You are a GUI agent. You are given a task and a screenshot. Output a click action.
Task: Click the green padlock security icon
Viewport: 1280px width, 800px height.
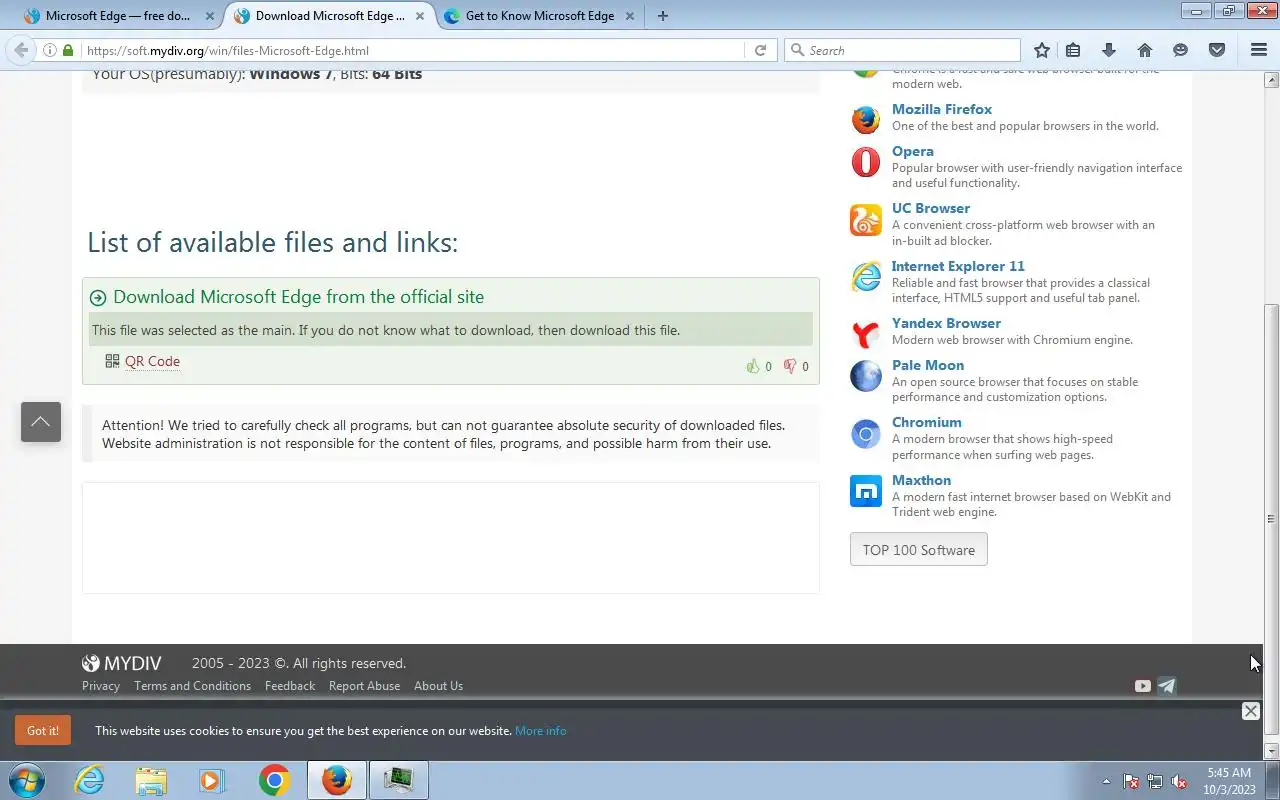68,50
